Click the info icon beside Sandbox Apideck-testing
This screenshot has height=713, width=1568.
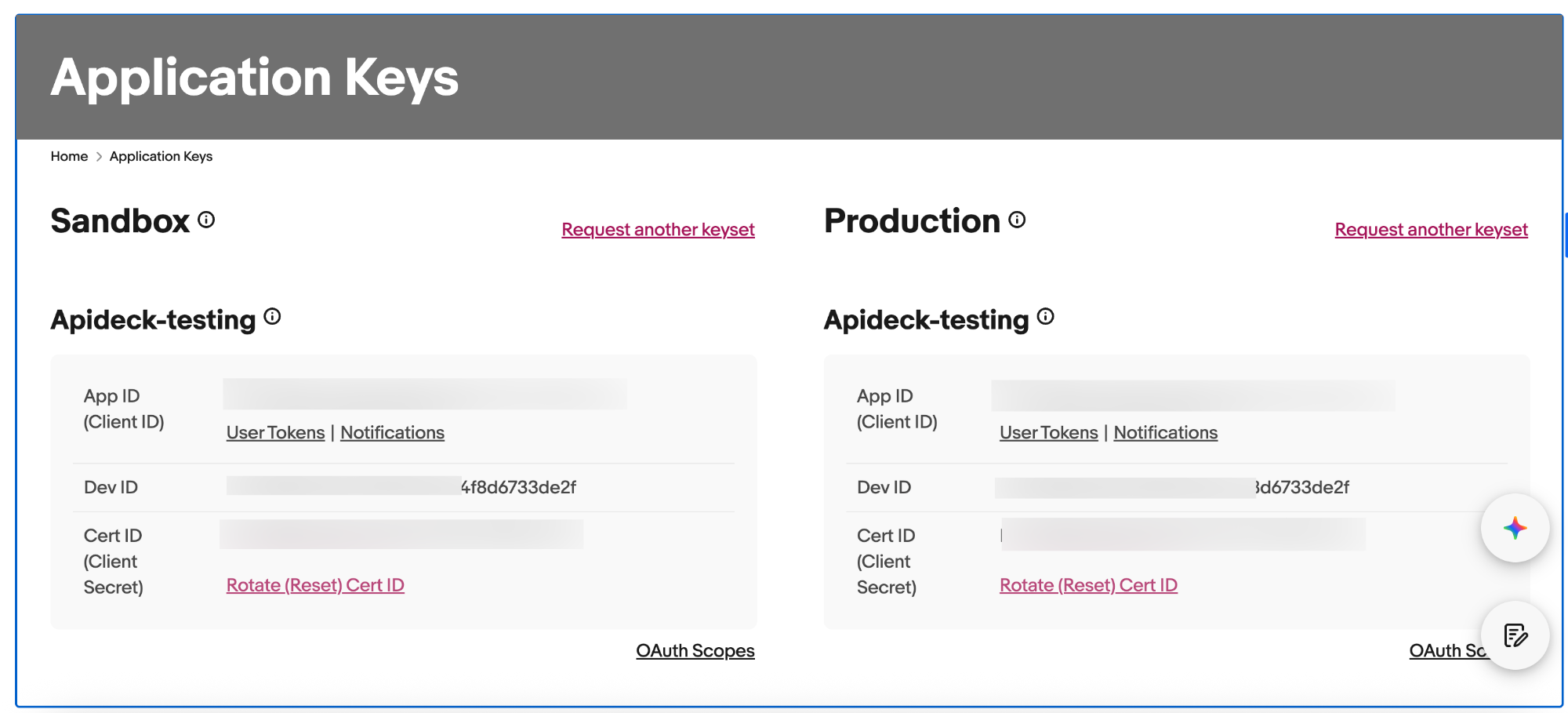click(272, 317)
